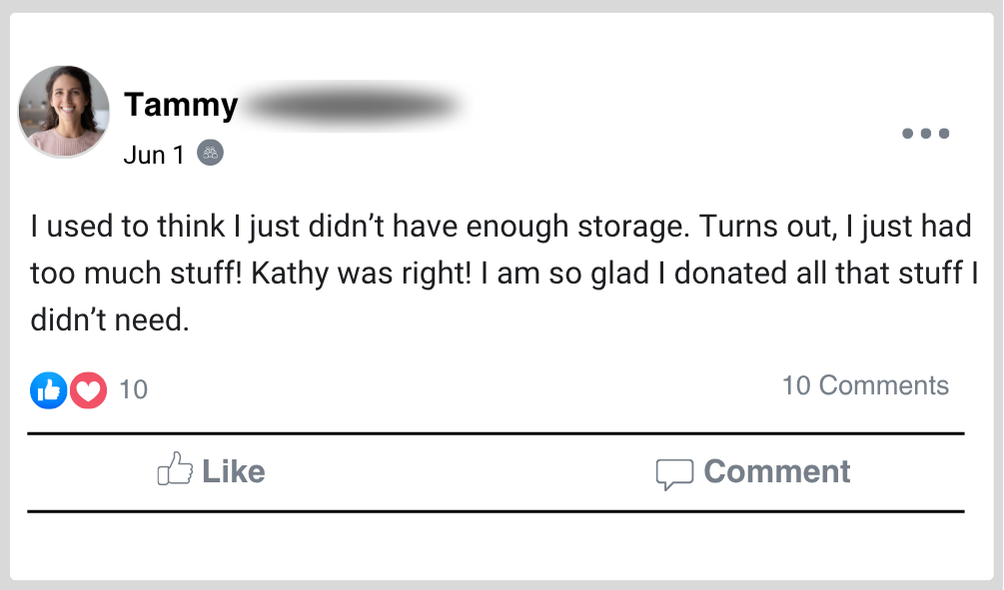Click the name Tammy in the post header

click(x=181, y=105)
